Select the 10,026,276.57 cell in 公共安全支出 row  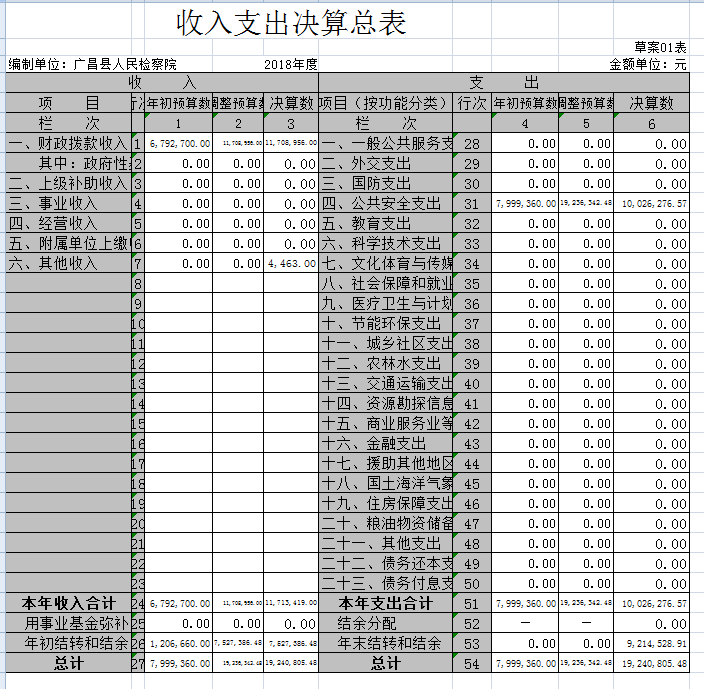(x=651, y=204)
